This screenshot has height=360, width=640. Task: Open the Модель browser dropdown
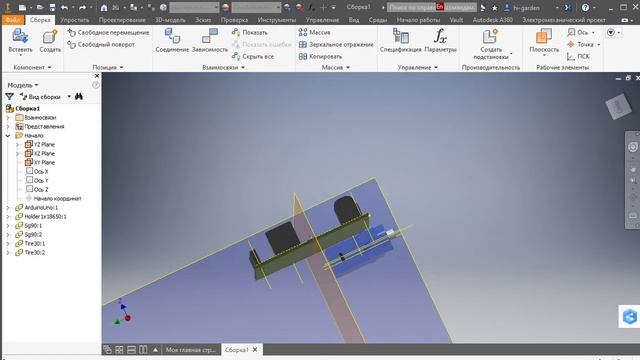point(23,85)
